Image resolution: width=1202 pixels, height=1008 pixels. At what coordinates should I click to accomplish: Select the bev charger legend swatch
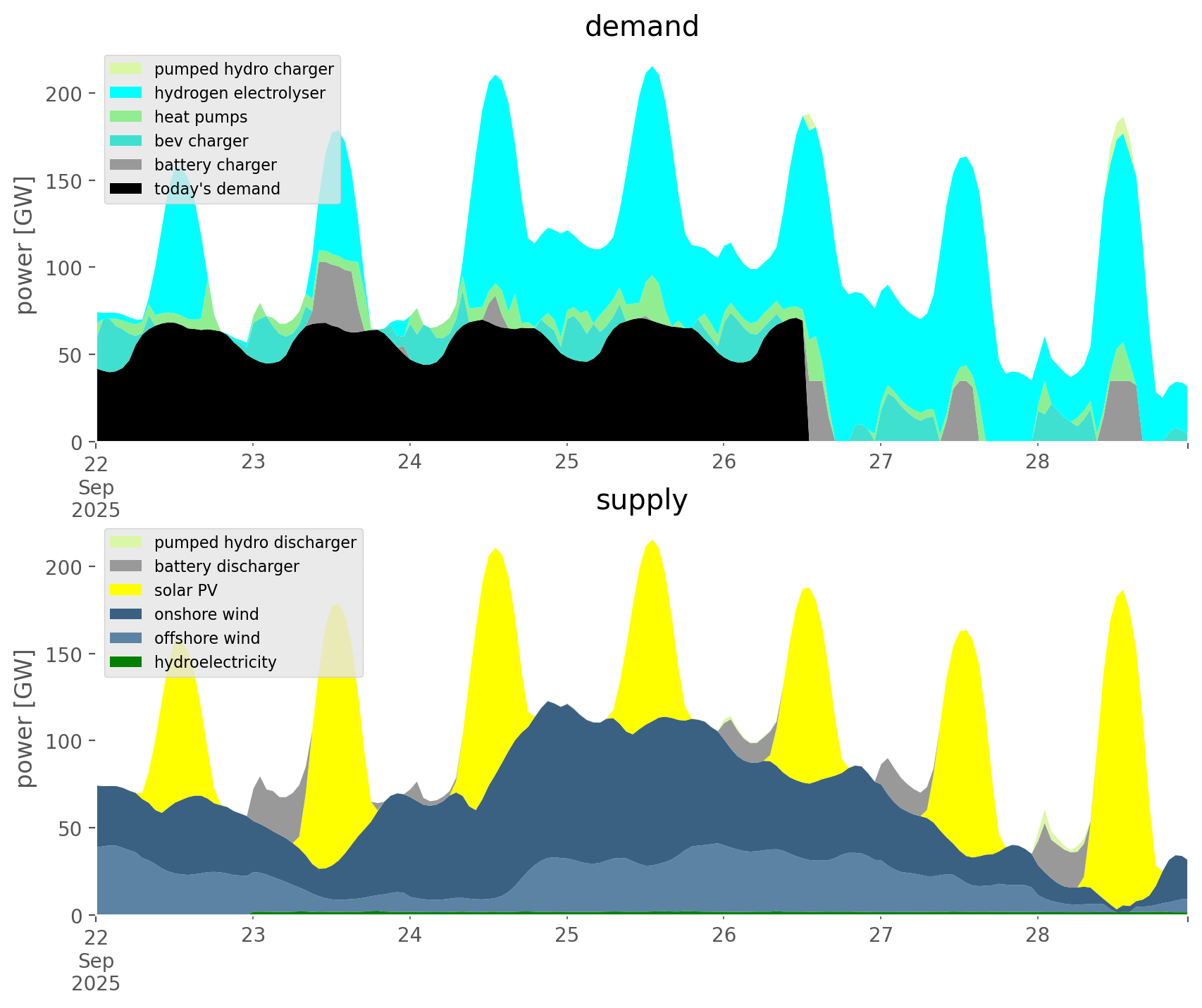pos(127,141)
